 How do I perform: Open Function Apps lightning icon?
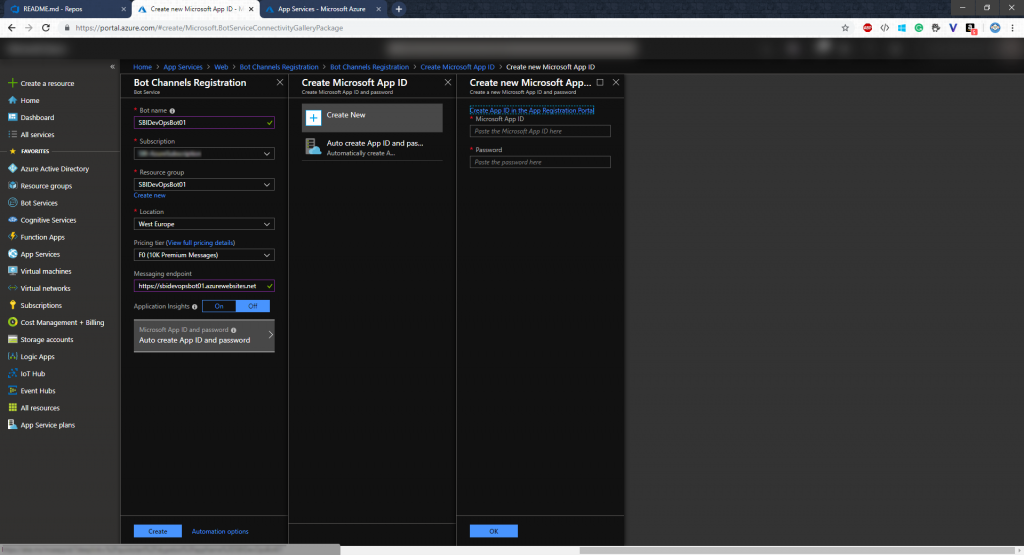tap(12, 236)
